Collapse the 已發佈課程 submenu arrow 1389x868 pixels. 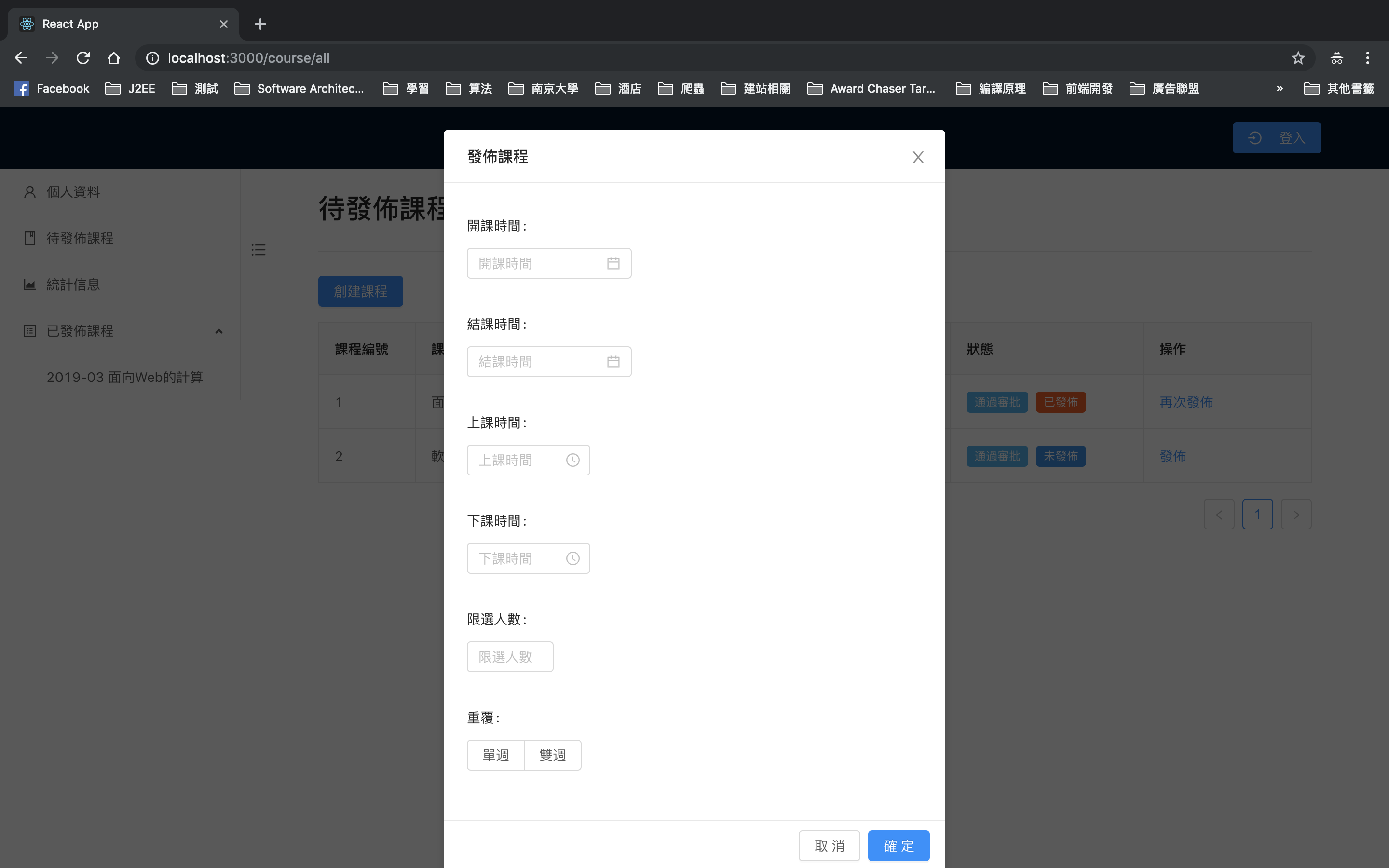(218, 331)
